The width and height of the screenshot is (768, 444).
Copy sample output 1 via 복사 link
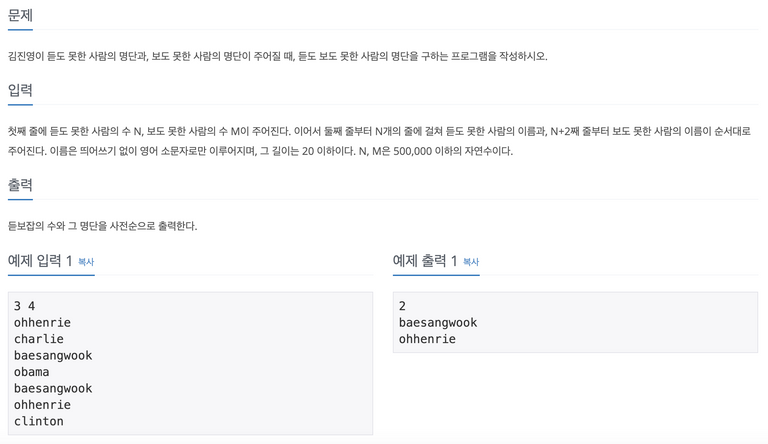(x=471, y=262)
